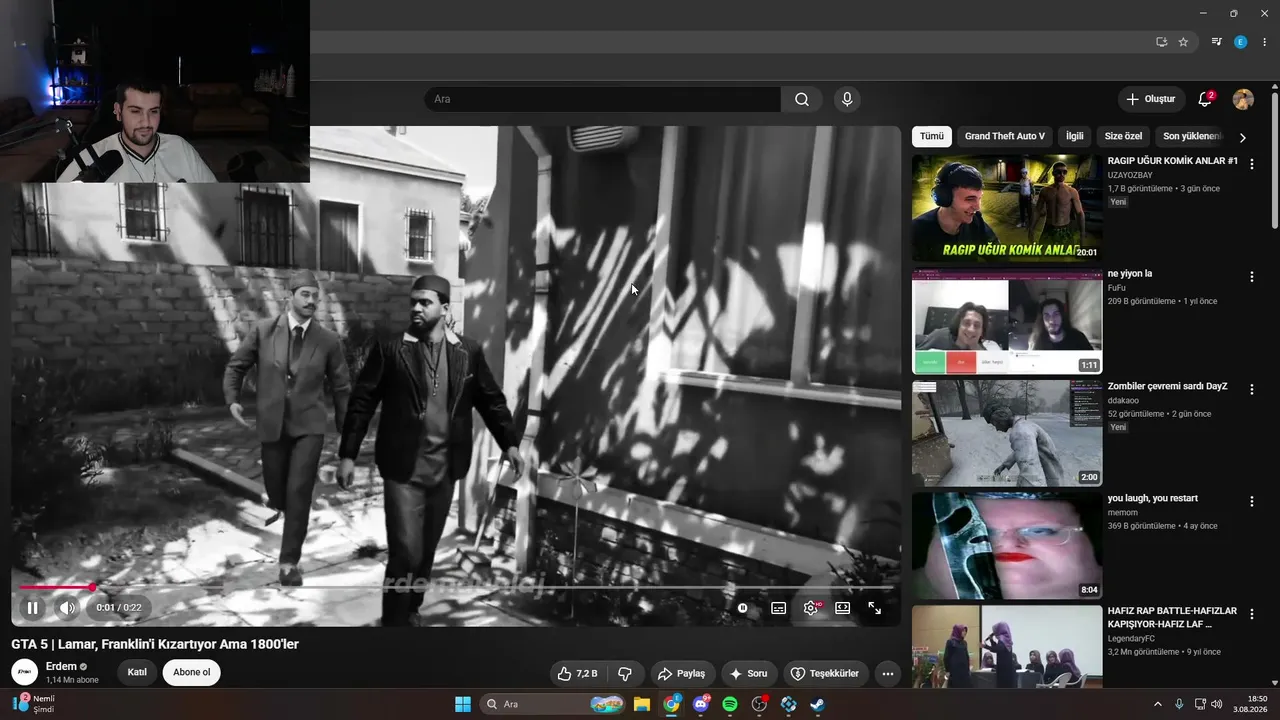Open options for Zombiler çevremi sardı video

coord(1252,389)
